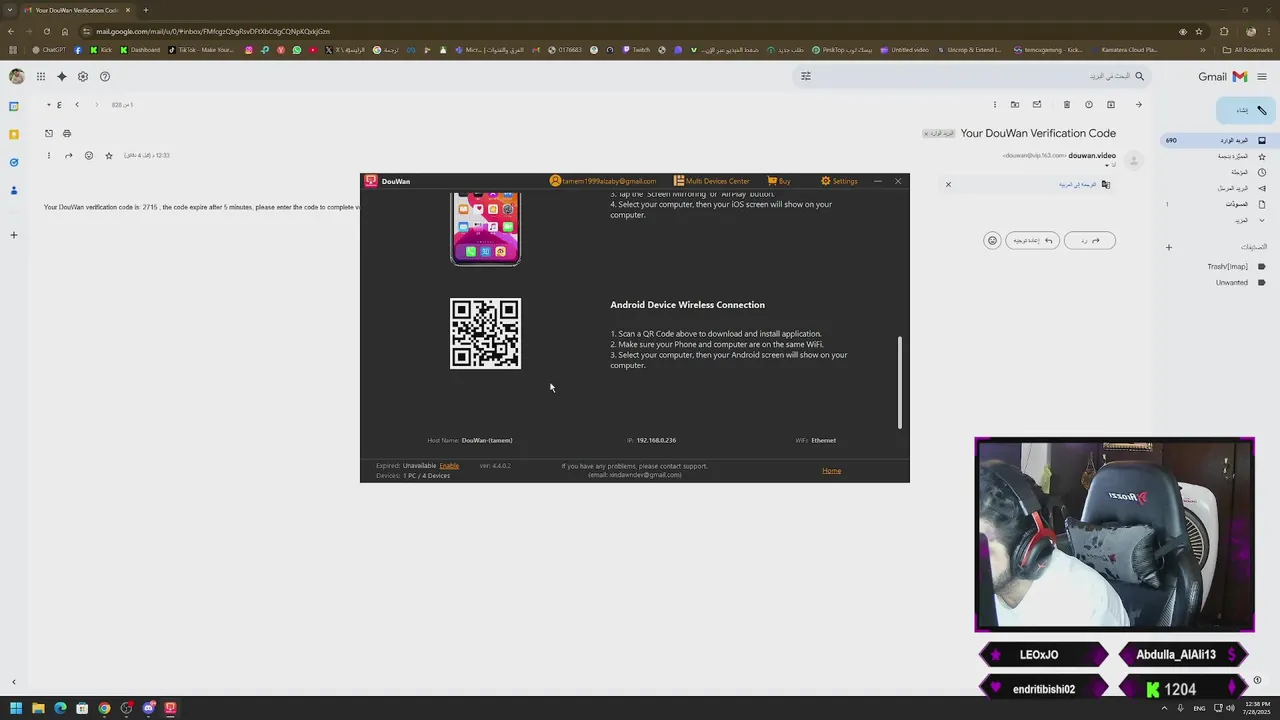The height and width of the screenshot is (720, 1280).
Task: Open Gemini sparkle icon in Gmail
Action: [x=62, y=76]
